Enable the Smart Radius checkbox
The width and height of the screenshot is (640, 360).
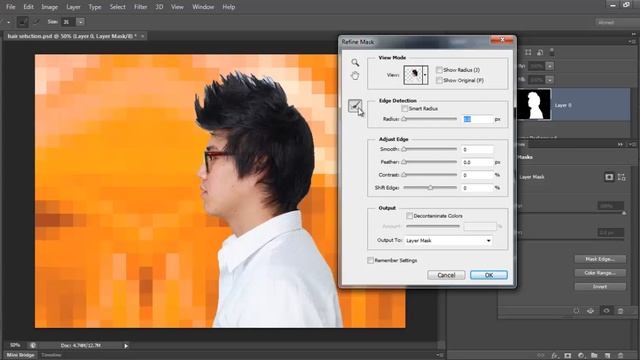(404, 109)
